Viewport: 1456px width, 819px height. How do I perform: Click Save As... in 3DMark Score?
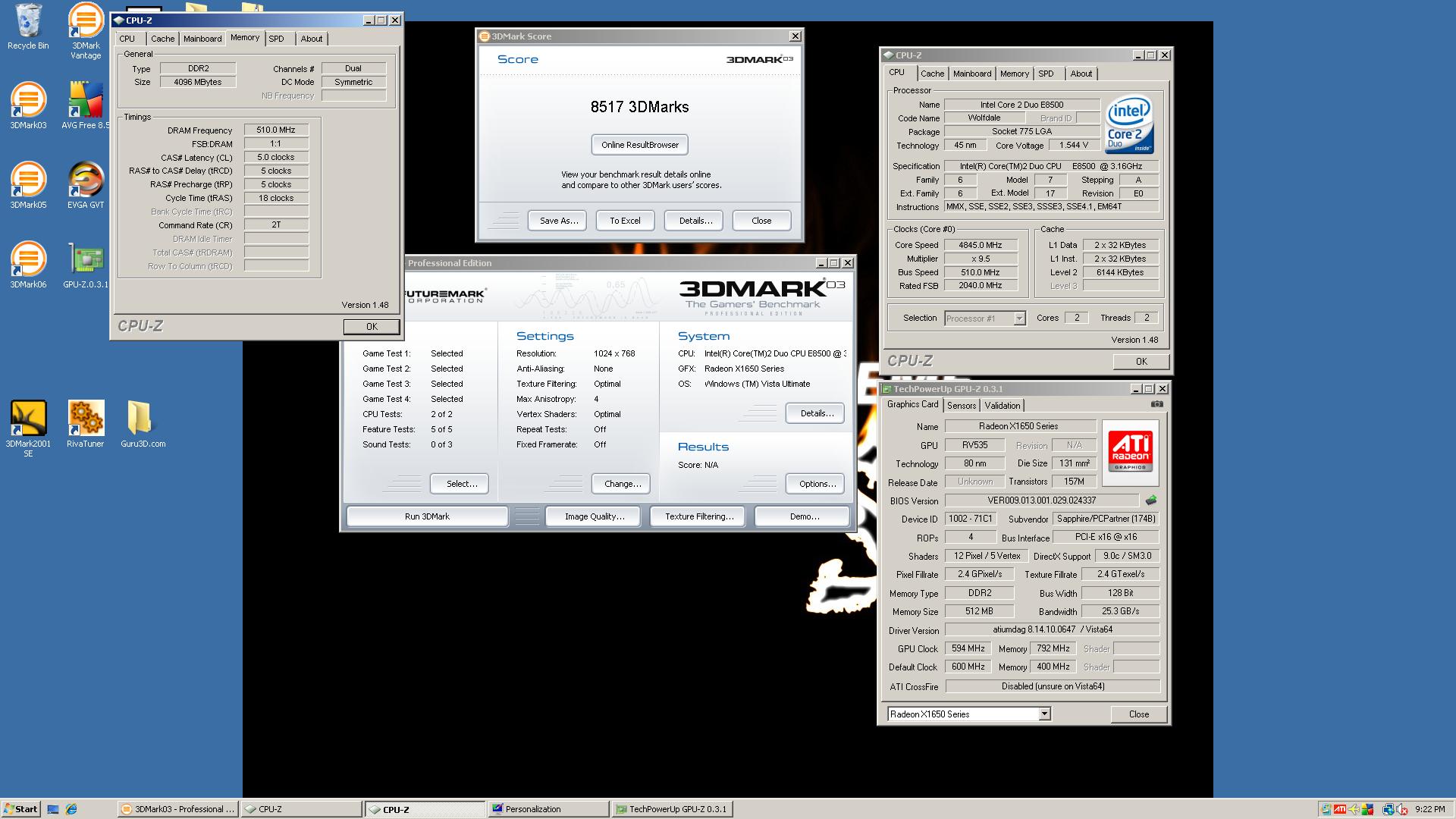557,221
